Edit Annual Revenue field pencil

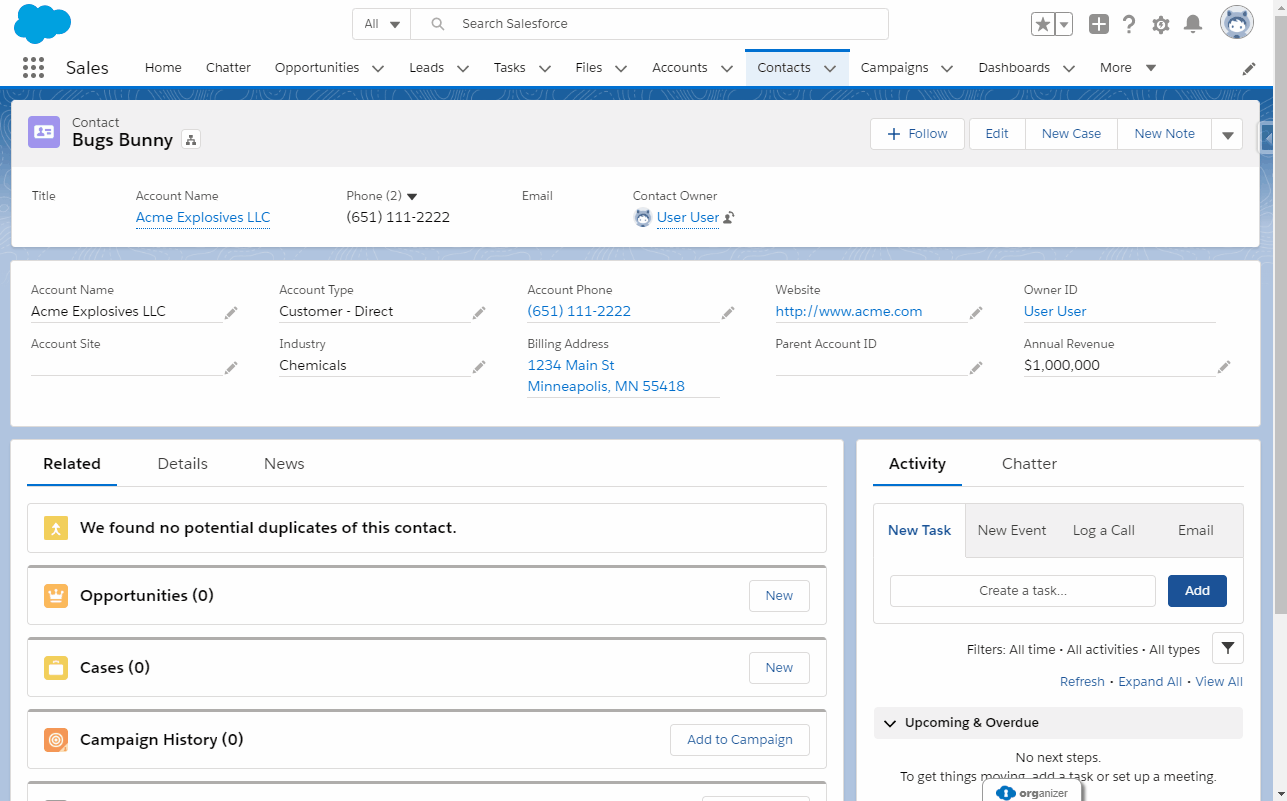(x=1224, y=367)
